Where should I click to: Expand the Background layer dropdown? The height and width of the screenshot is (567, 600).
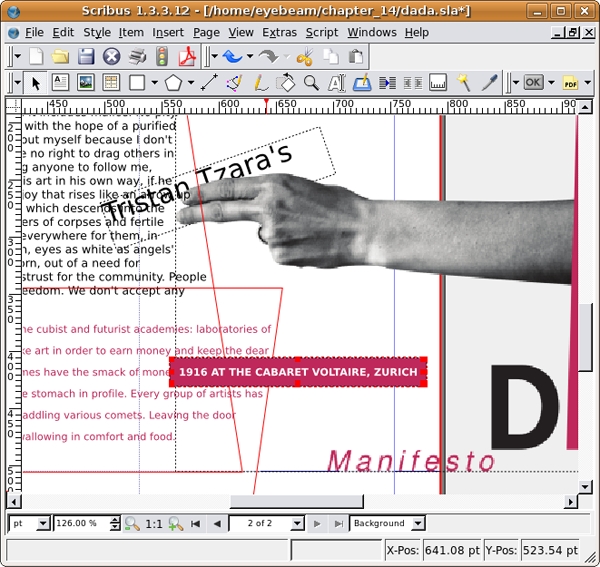pos(417,523)
